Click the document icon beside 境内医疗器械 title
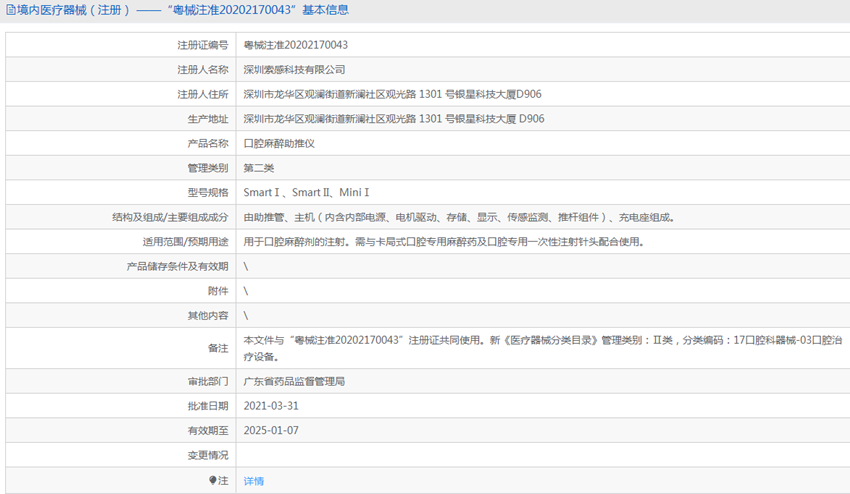850x494 pixels. [10, 10]
